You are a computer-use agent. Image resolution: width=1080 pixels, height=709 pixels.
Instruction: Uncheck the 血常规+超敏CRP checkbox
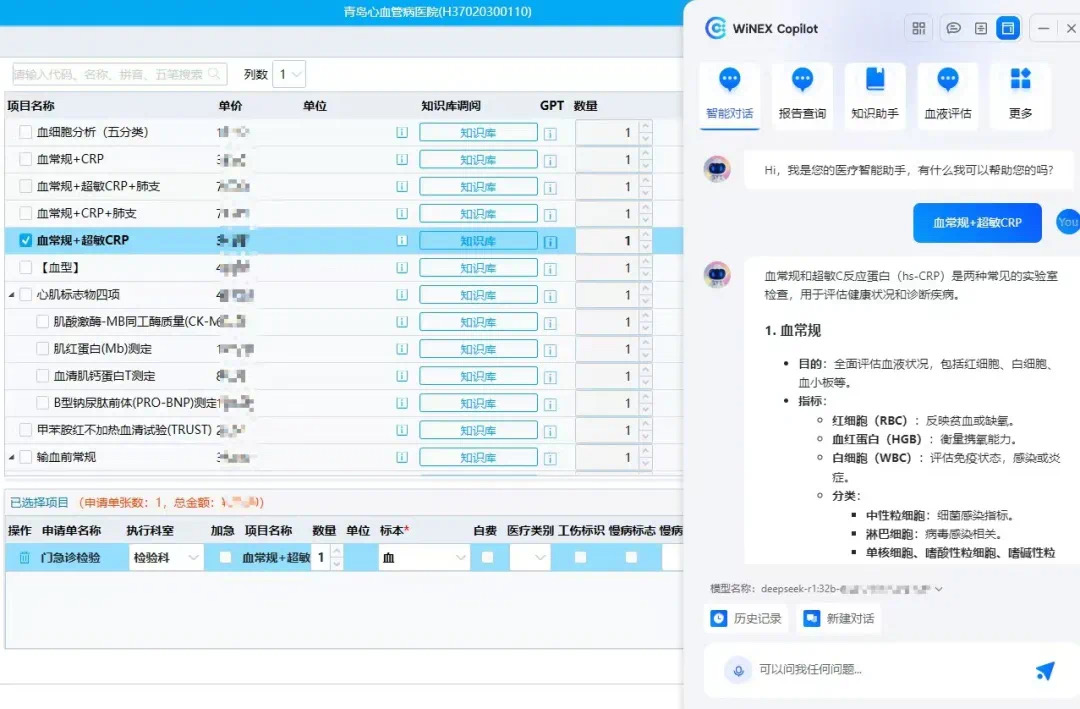point(26,240)
